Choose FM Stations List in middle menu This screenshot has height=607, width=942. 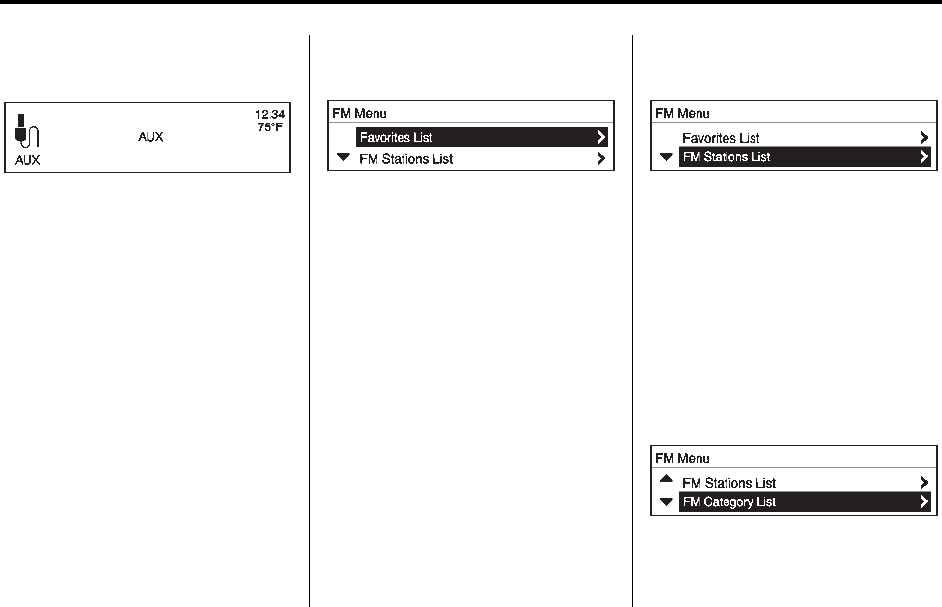406,159
